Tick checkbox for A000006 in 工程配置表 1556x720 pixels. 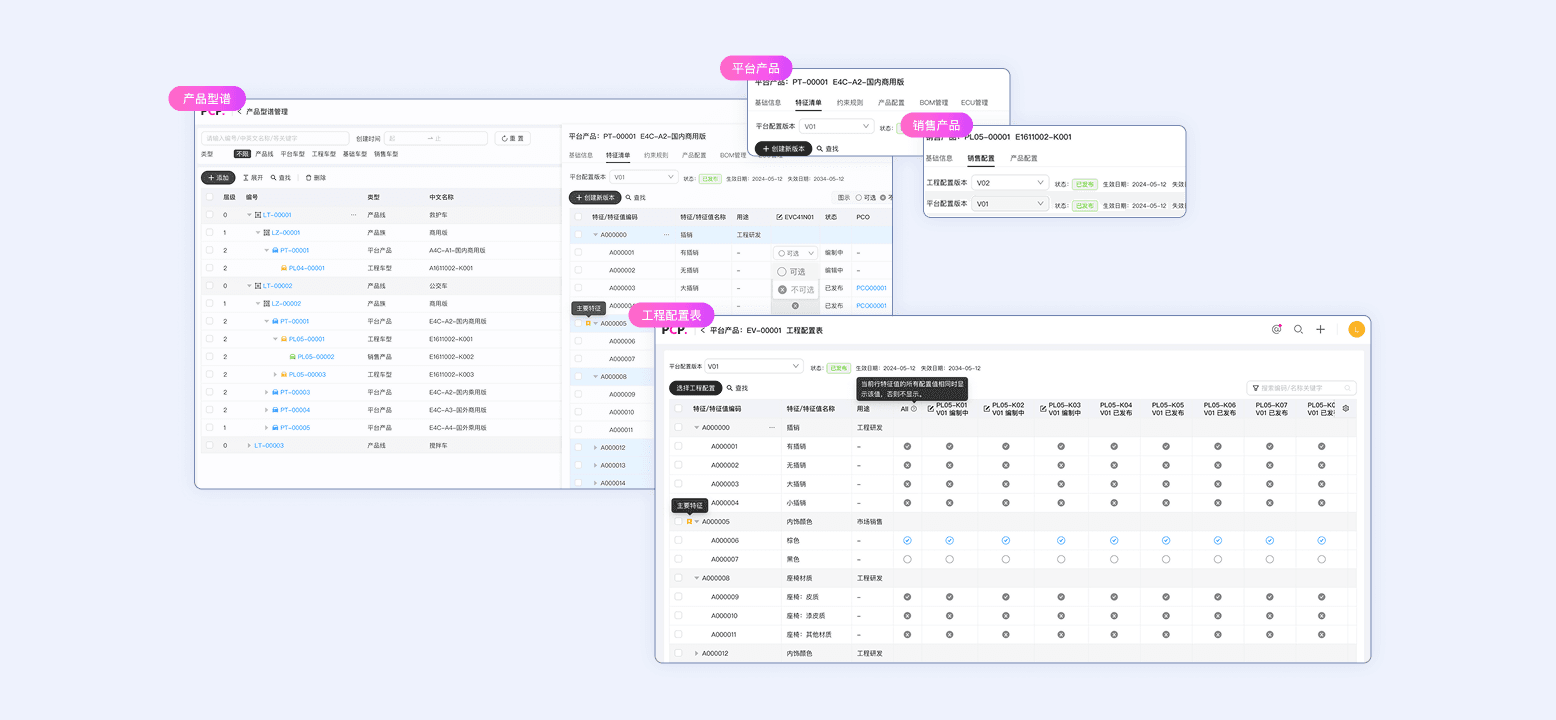(x=678, y=540)
